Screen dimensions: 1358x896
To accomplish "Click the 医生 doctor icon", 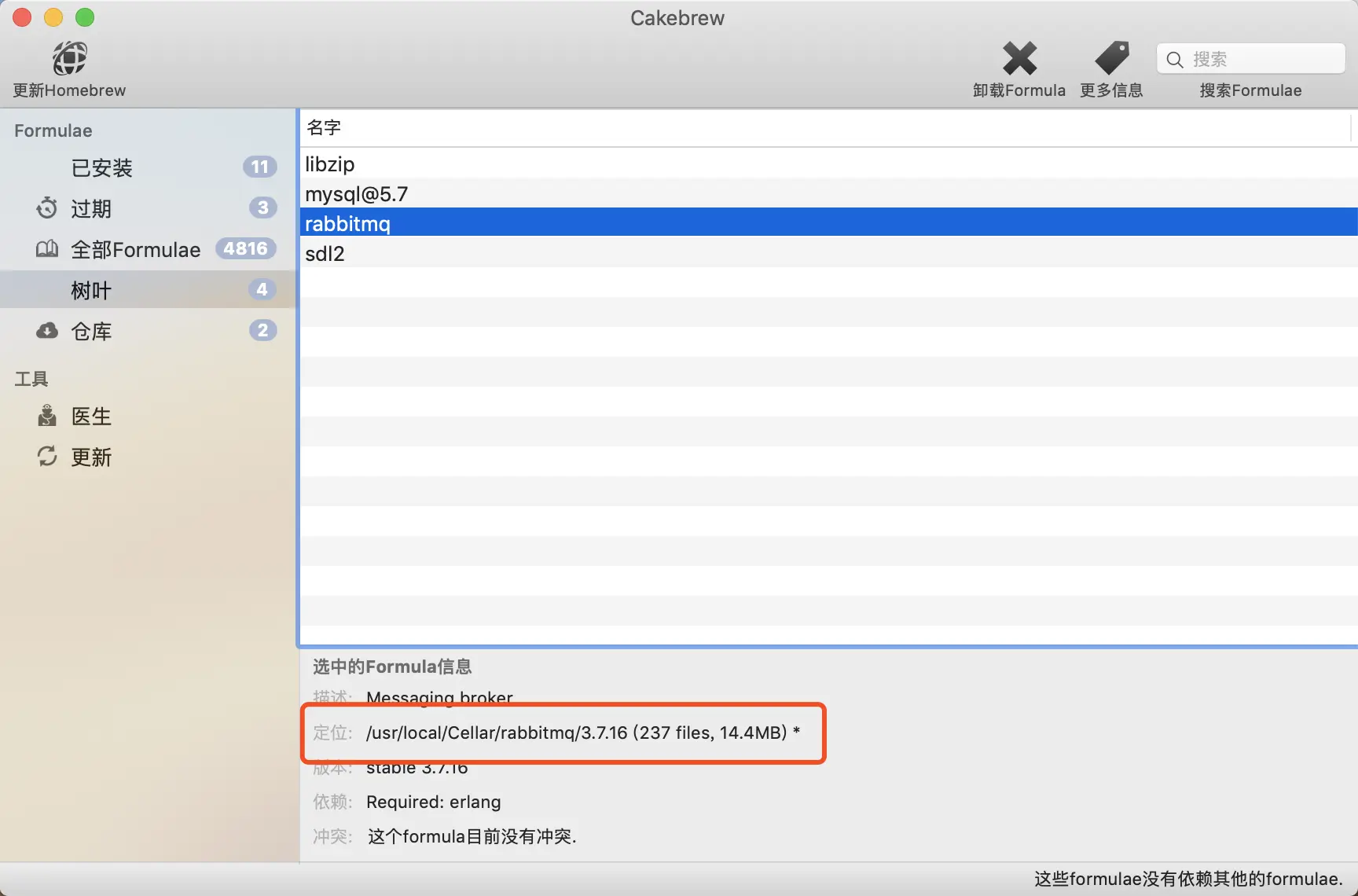I will [47, 416].
